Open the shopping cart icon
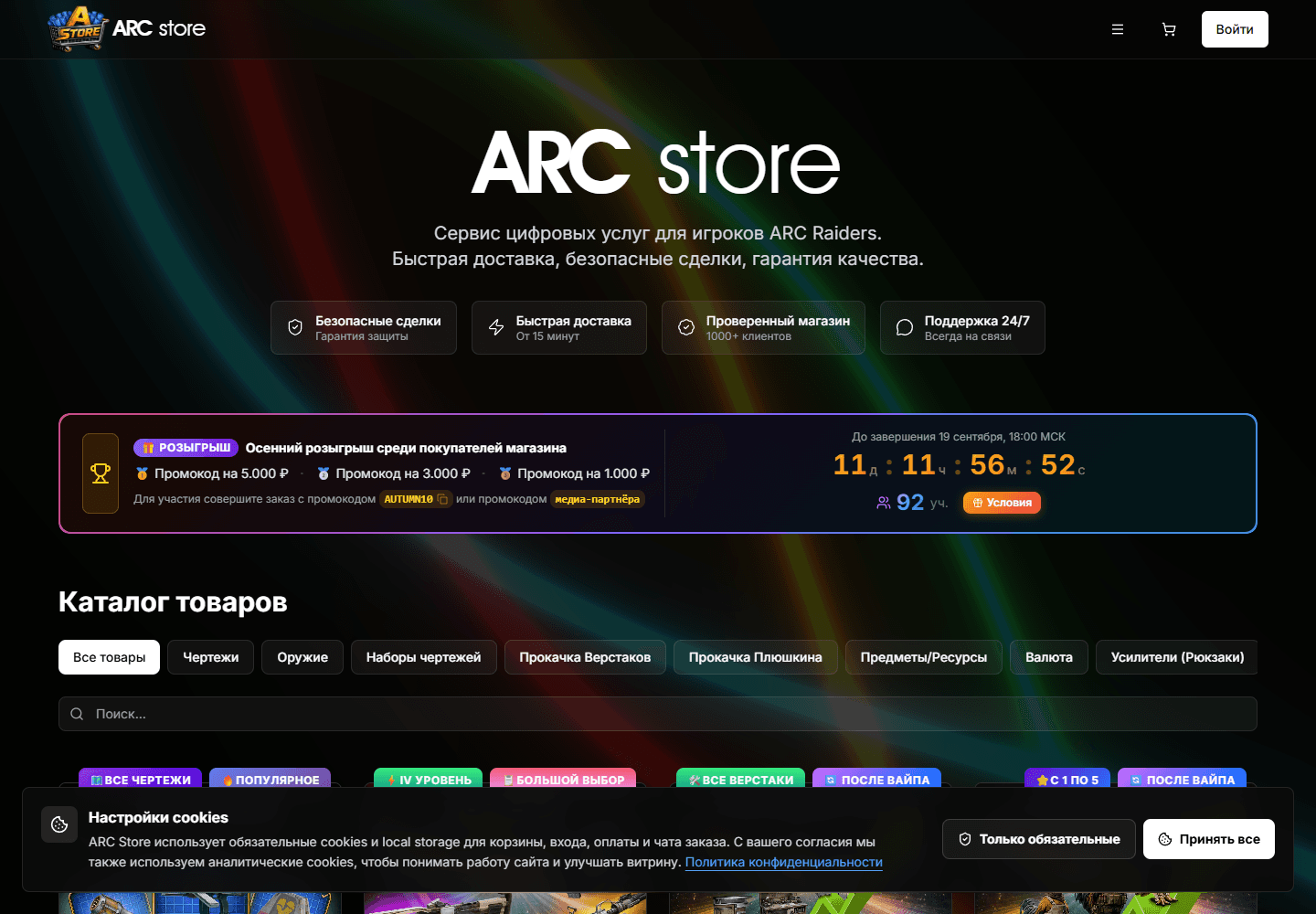Viewport: 1316px width, 914px height. [1169, 29]
